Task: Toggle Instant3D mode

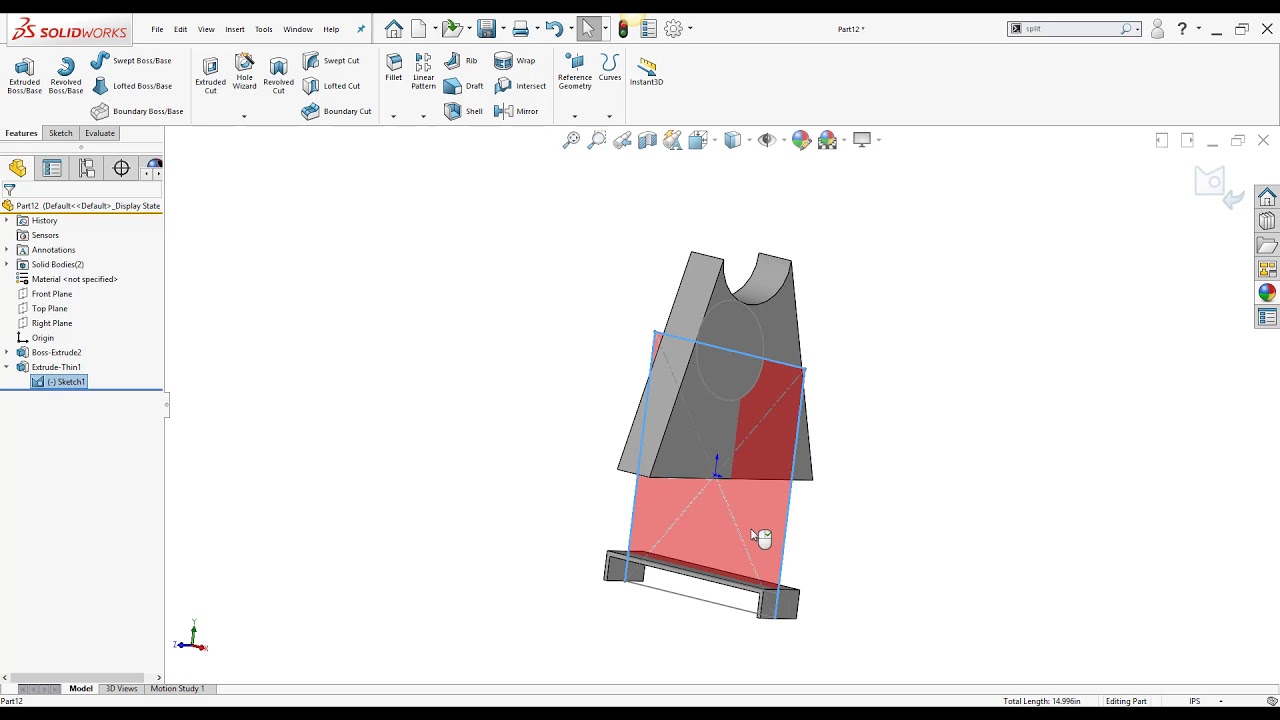Action: [646, 71]
